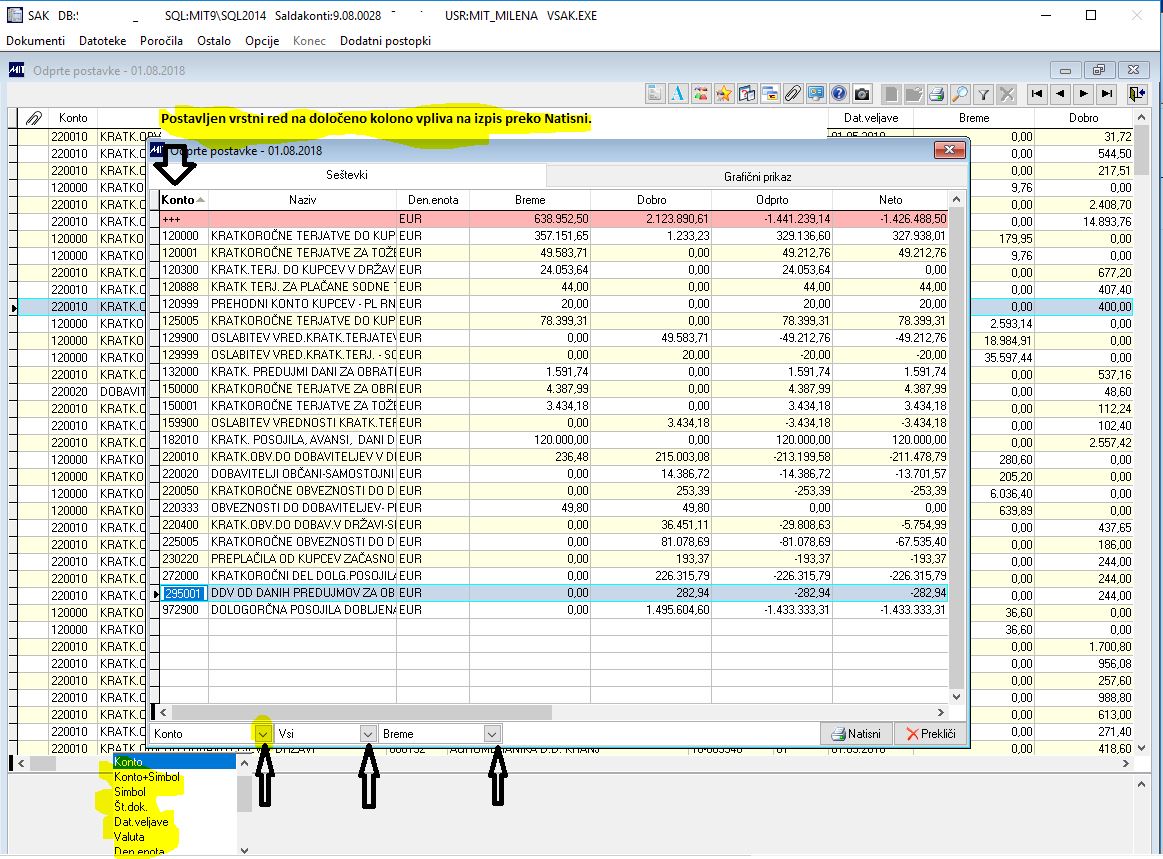The height and width of the screenshot is (859, 1163).
Task: Click the Naziv column header
Action: [x=303, y=200]
